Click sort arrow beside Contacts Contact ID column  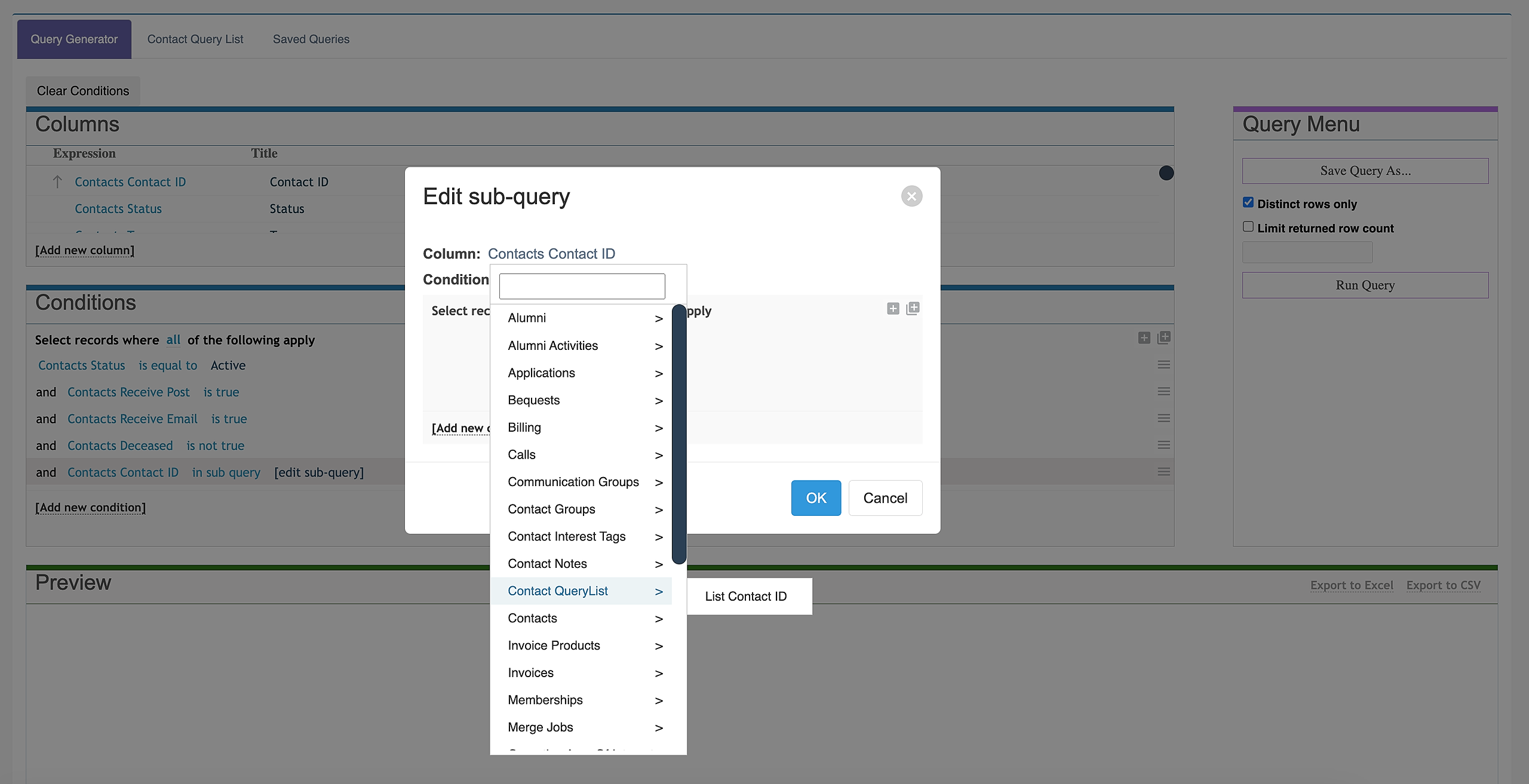pyautogui.click(x=57, y=182)
